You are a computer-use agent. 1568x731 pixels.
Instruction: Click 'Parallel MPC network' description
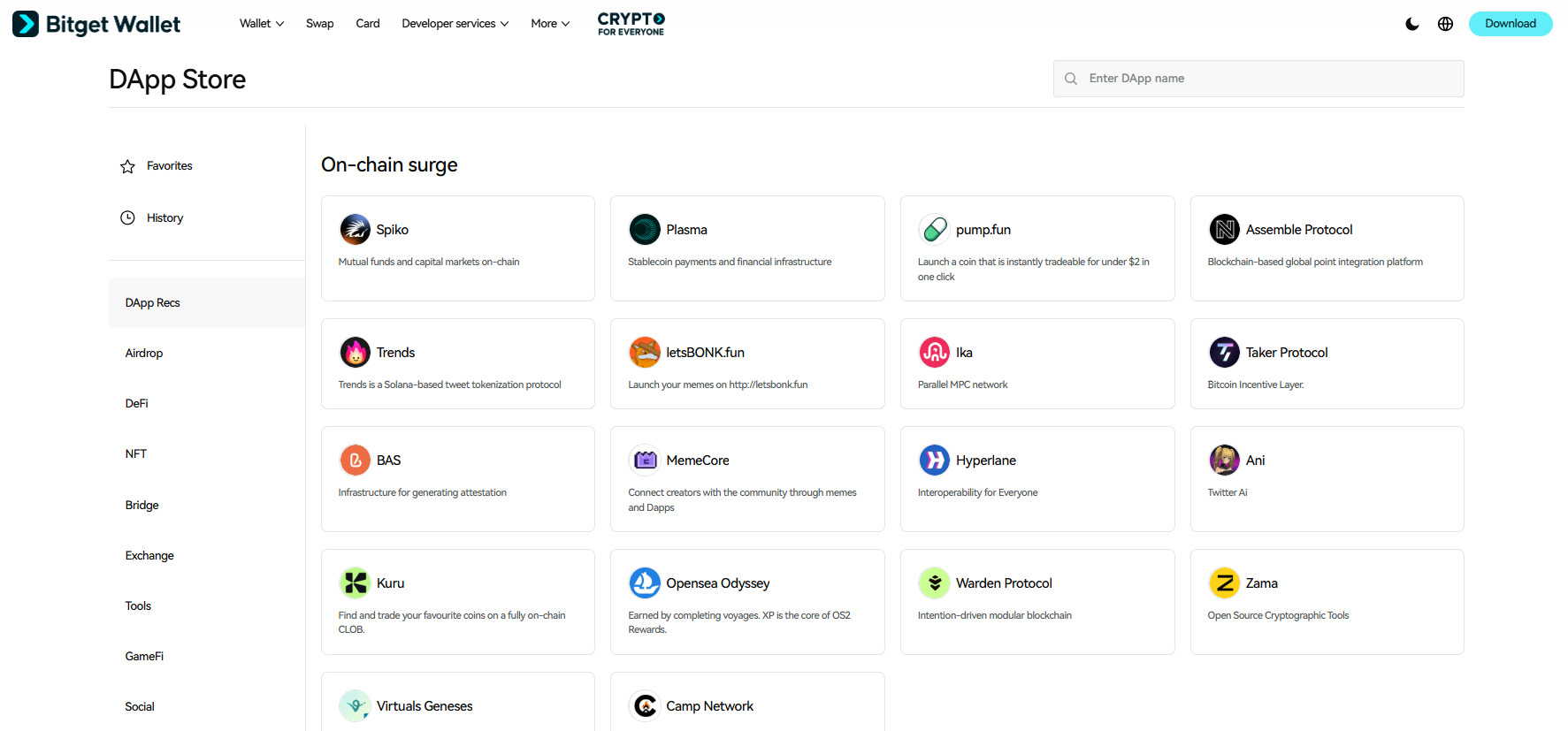click(x=962, y=385)
